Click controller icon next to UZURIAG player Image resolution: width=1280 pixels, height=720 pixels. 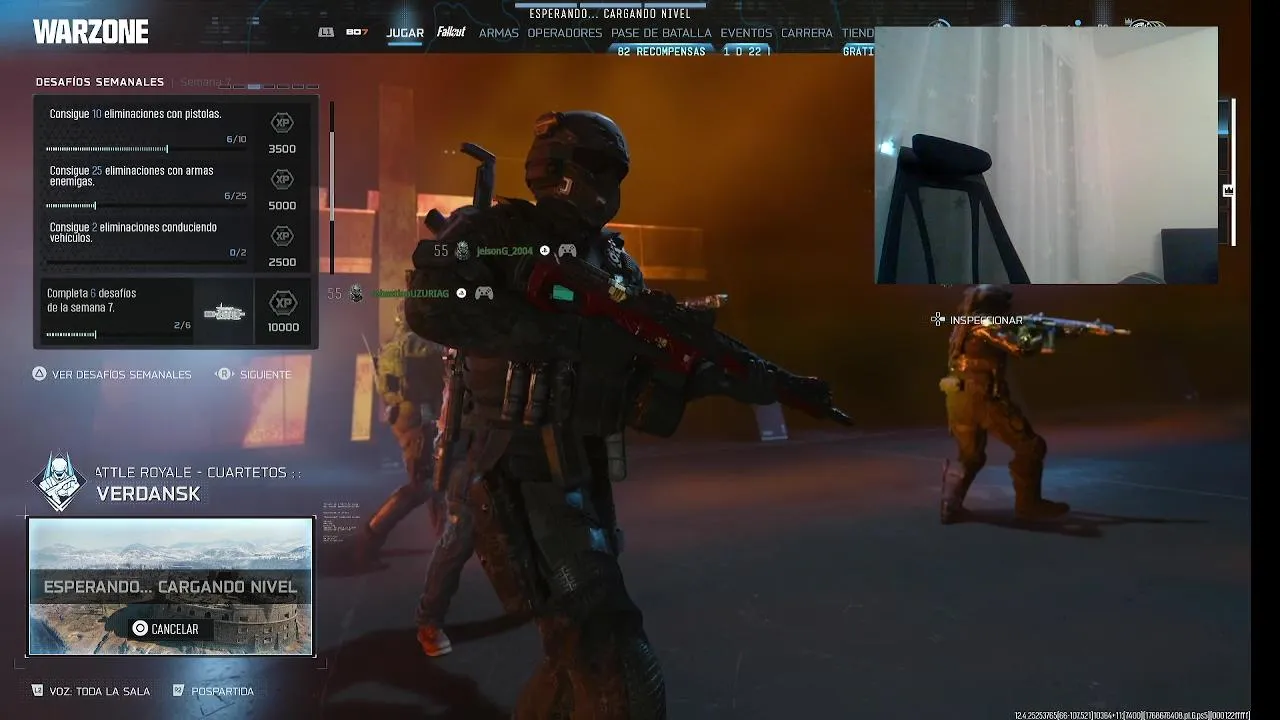point(484,293)
